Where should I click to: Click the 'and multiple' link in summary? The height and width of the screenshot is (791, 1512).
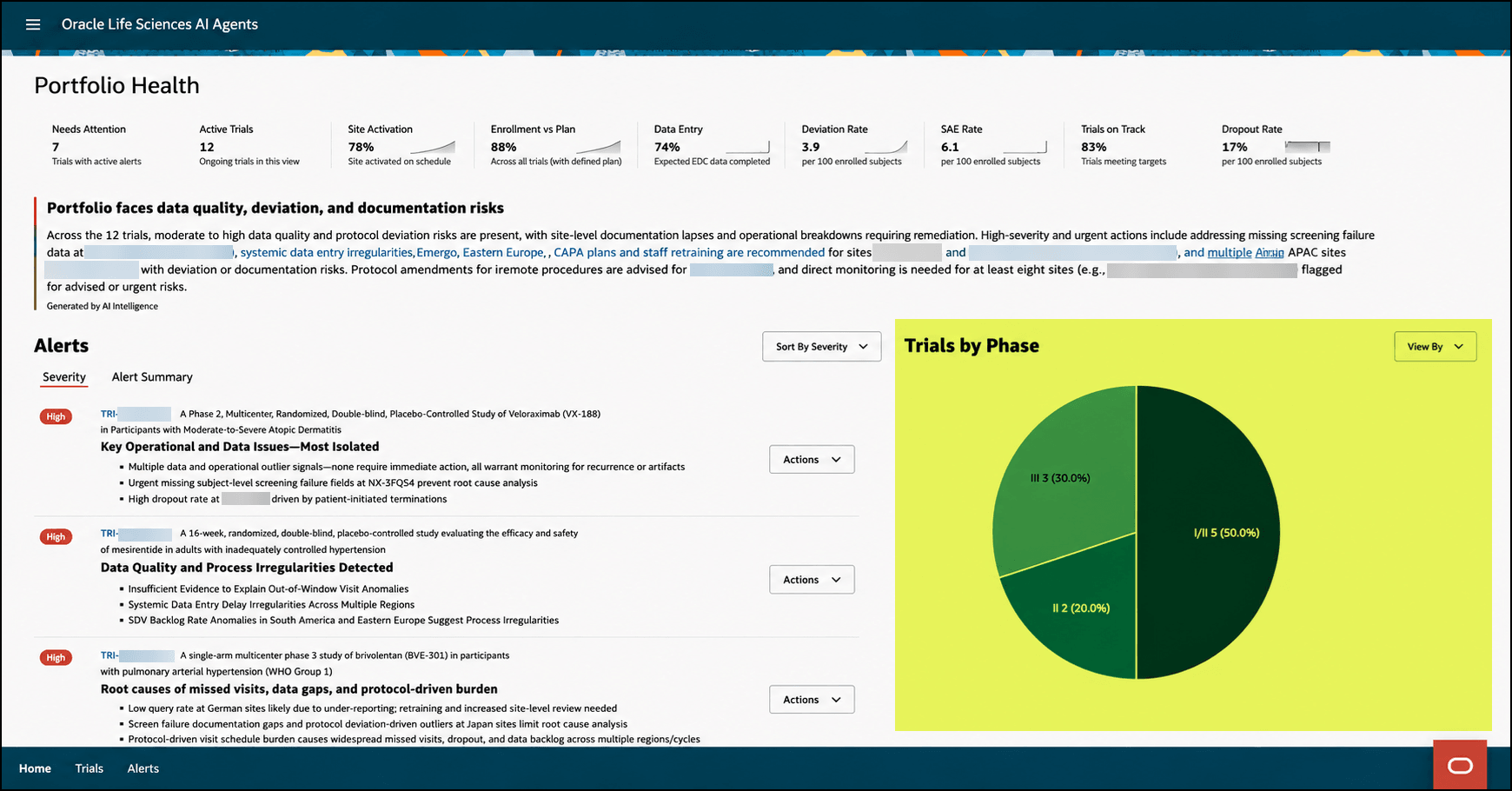click(x=1217, y=252)
